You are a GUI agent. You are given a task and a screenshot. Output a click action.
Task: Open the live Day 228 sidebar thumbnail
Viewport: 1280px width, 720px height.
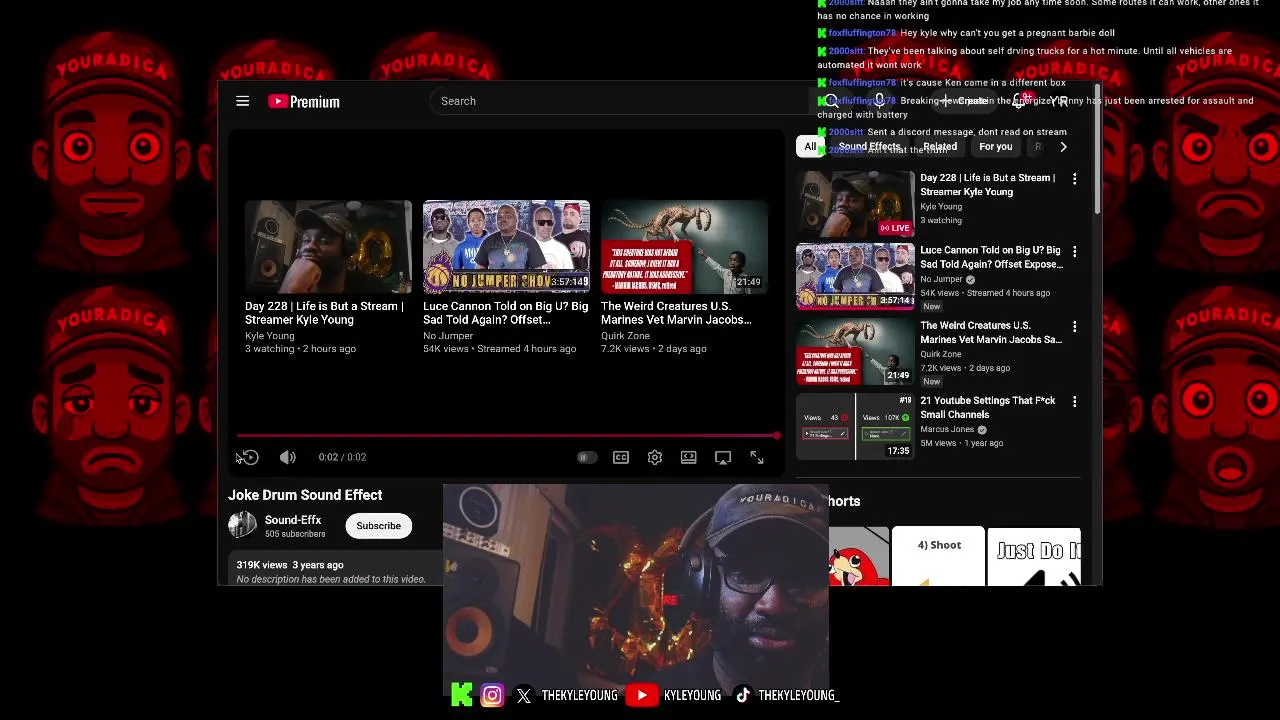[x=855, y=203]
